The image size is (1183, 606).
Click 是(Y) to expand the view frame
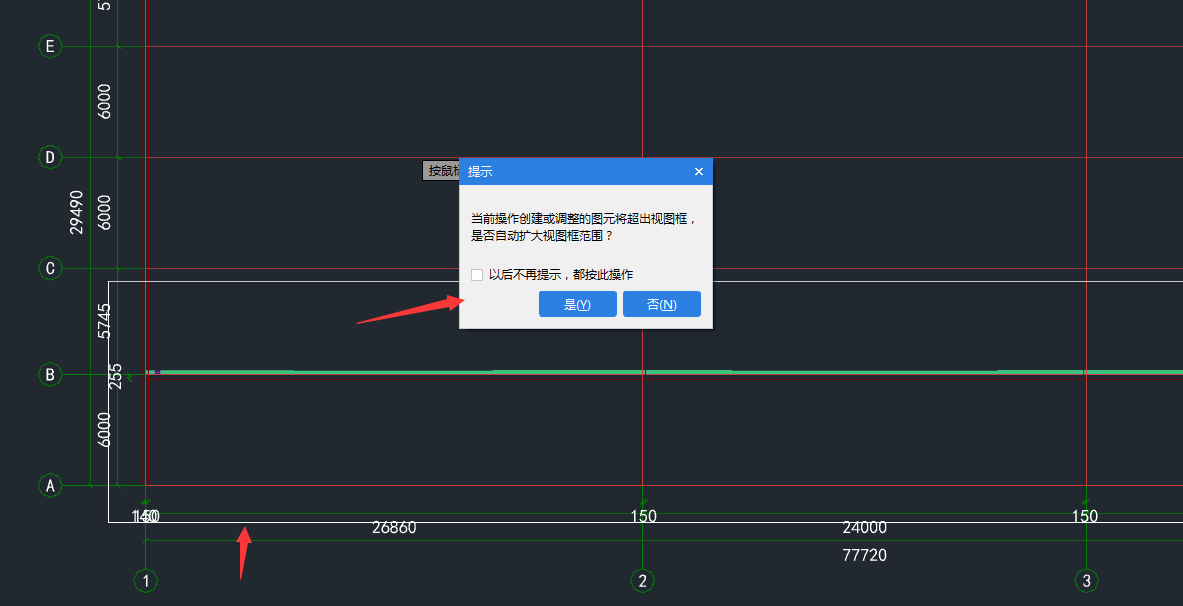click(x=577, y=303)
